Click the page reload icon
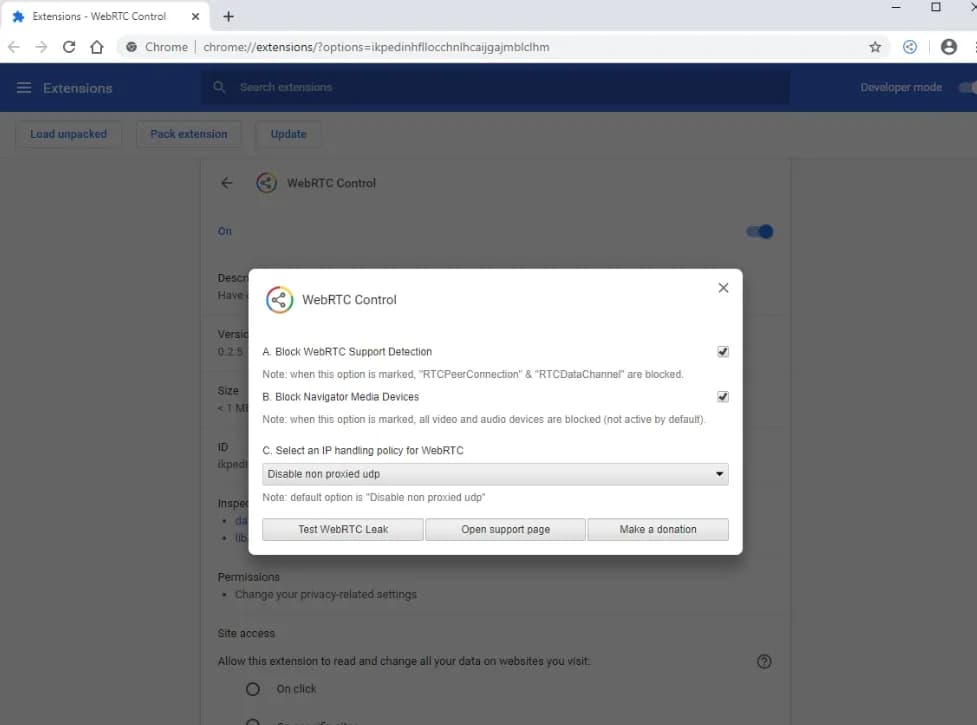The width and height of the screenshot is (977, 725). (x=68, y=46)
